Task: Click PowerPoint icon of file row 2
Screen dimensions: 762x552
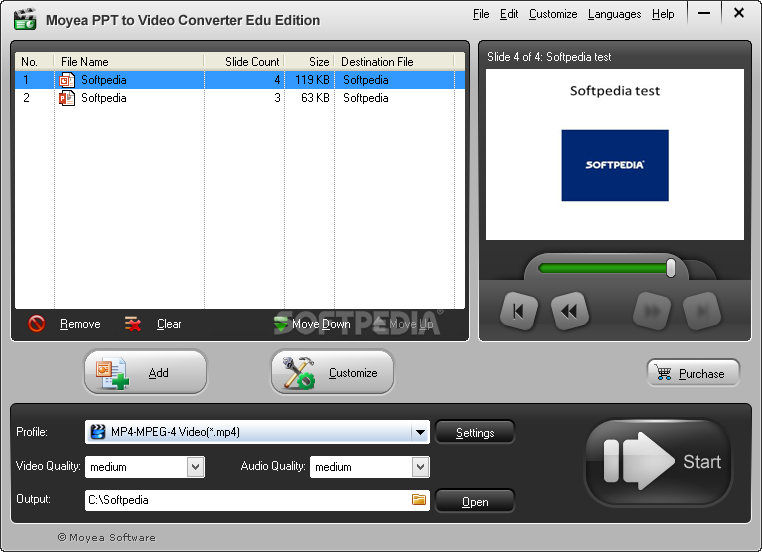Action: (x=67, y=98)
